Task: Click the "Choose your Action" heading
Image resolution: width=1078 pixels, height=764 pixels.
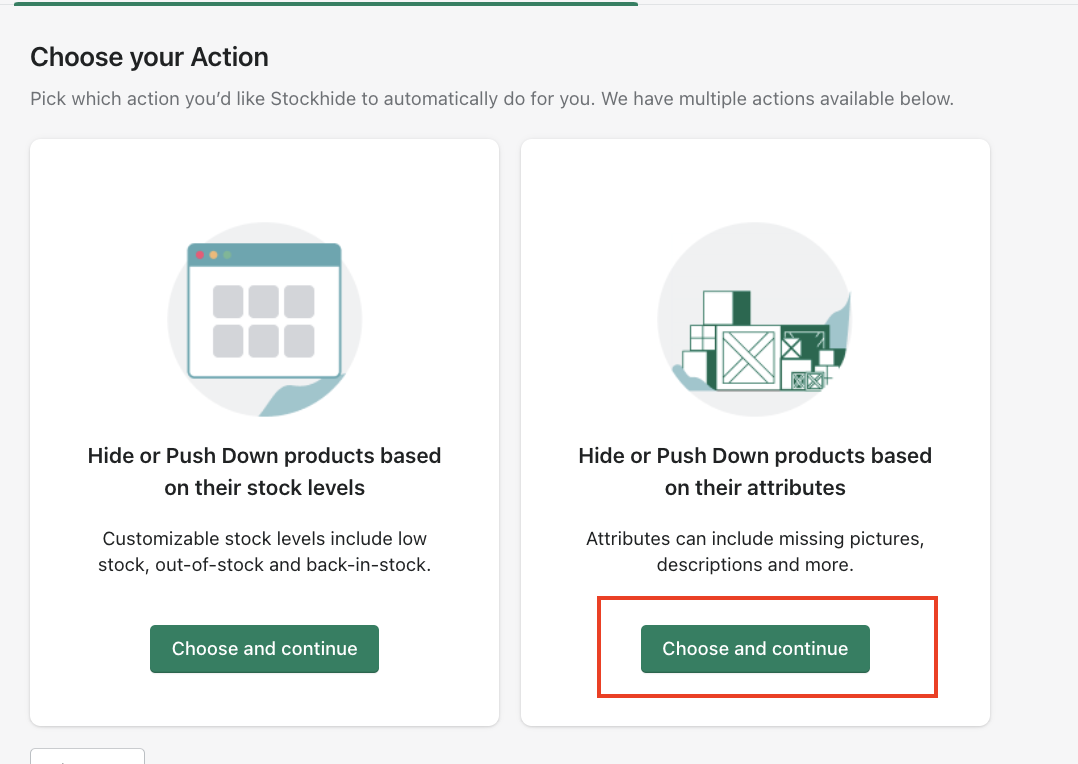Action: click(149, 57)
